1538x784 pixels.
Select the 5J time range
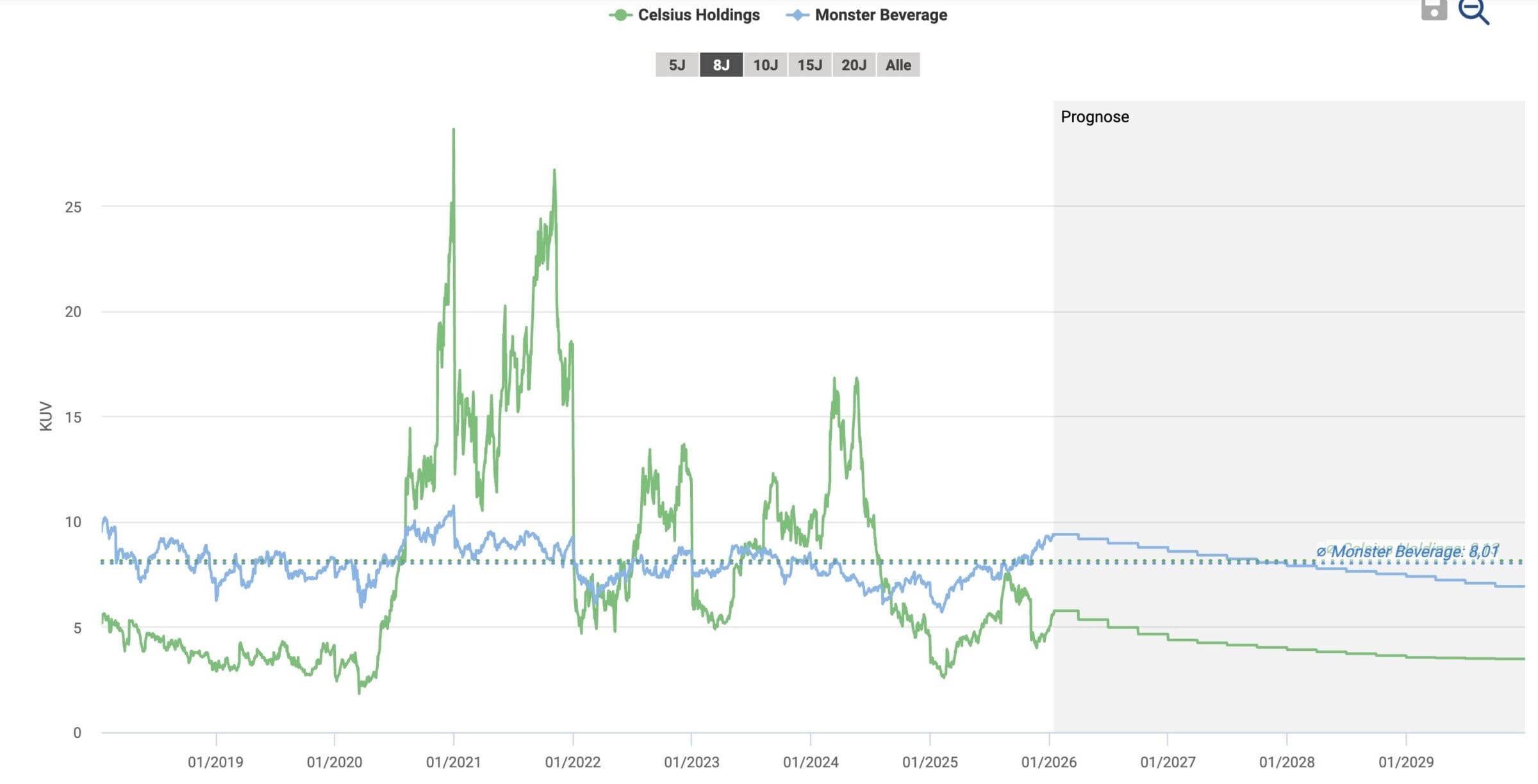click(x=677, y=65)
